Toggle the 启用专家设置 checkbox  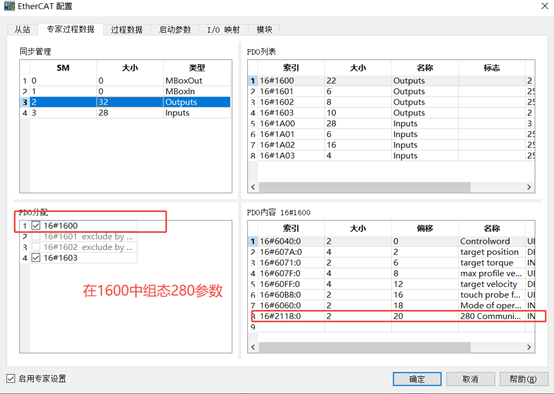pyautogui.click(x=11, y=378)
